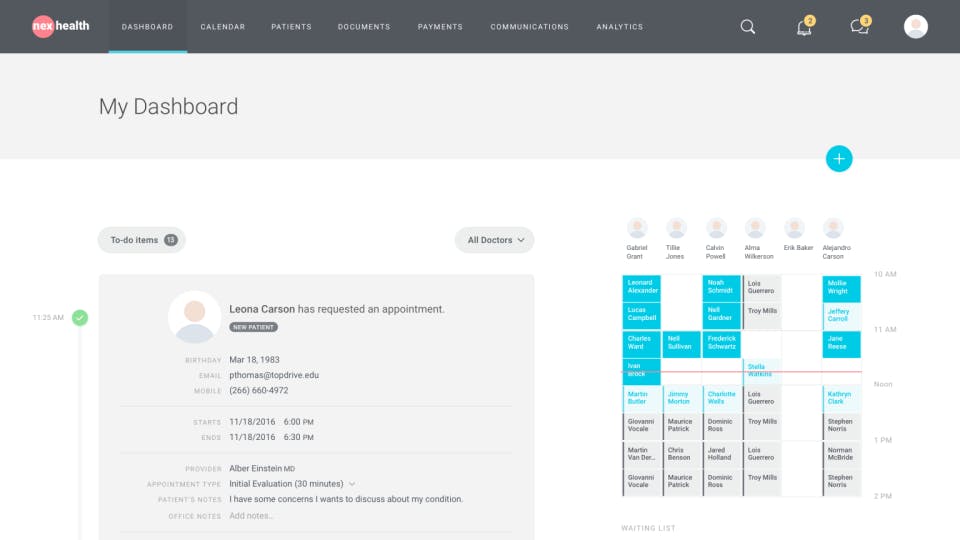The width and height of the screenshot is (960, 540).
Task: Open the Documents tab
Action: (x=364, y=27)
